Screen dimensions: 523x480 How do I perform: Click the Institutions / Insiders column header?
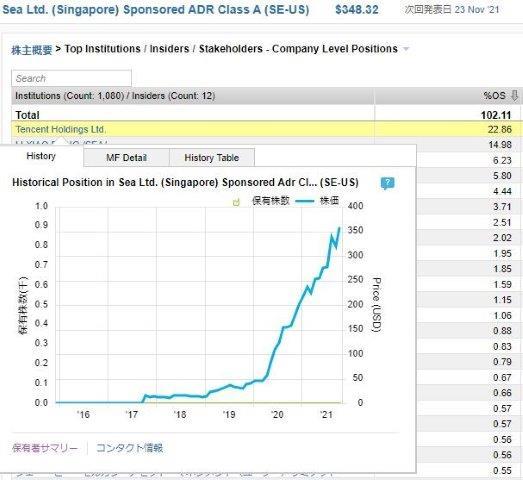(193, 96)
